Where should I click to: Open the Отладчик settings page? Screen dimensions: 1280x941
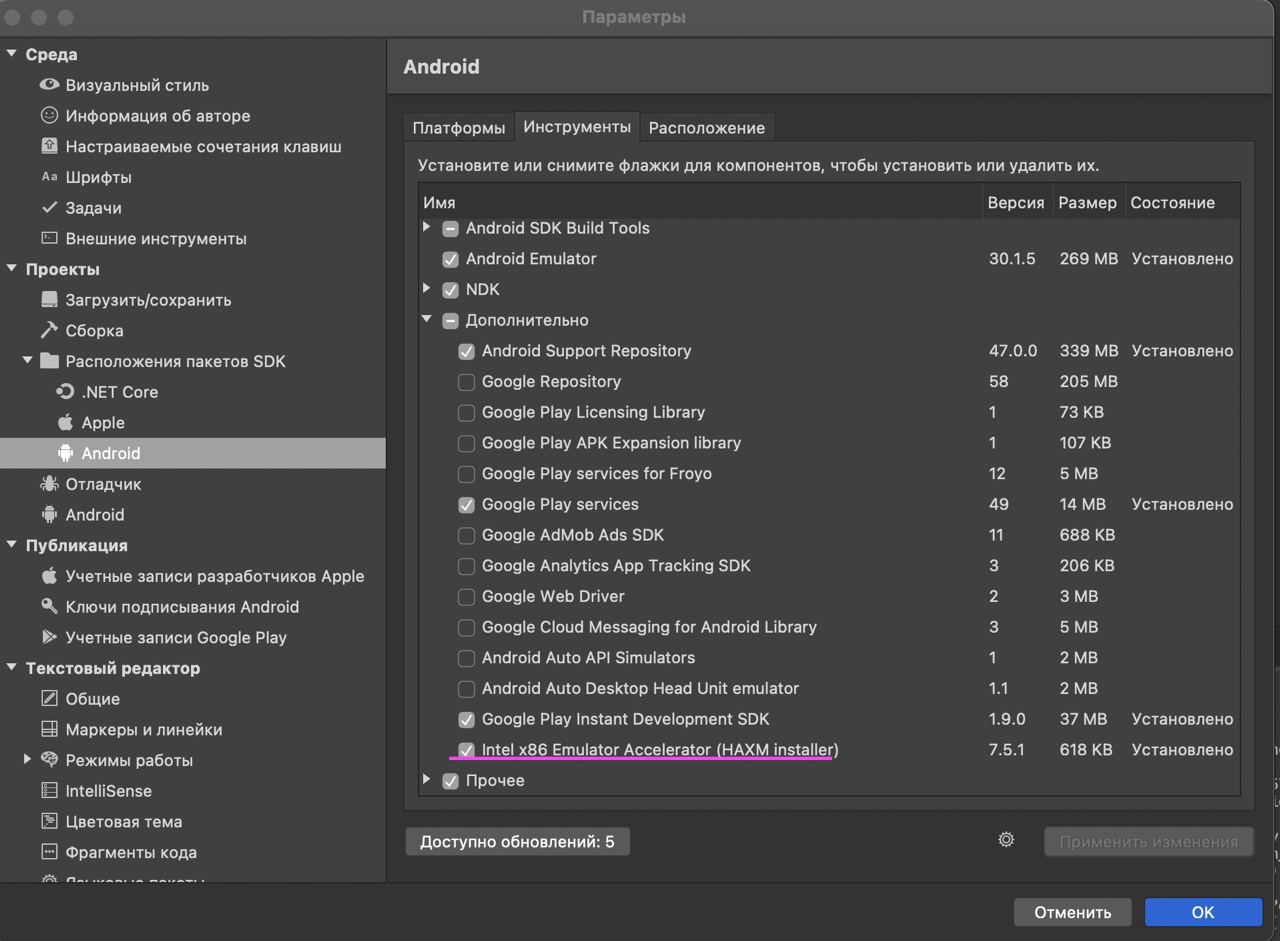click(x=193, y=484)
